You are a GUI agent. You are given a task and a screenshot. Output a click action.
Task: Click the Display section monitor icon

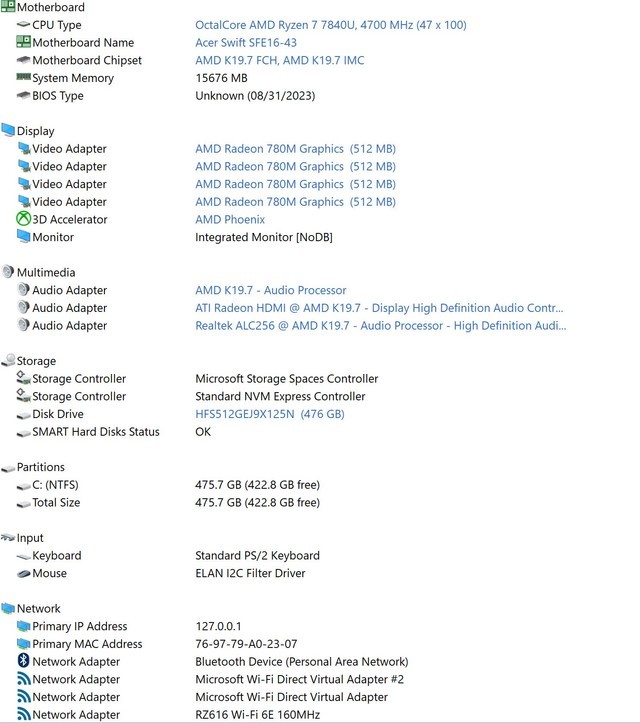pyautogui.click(x=8, y=131)
